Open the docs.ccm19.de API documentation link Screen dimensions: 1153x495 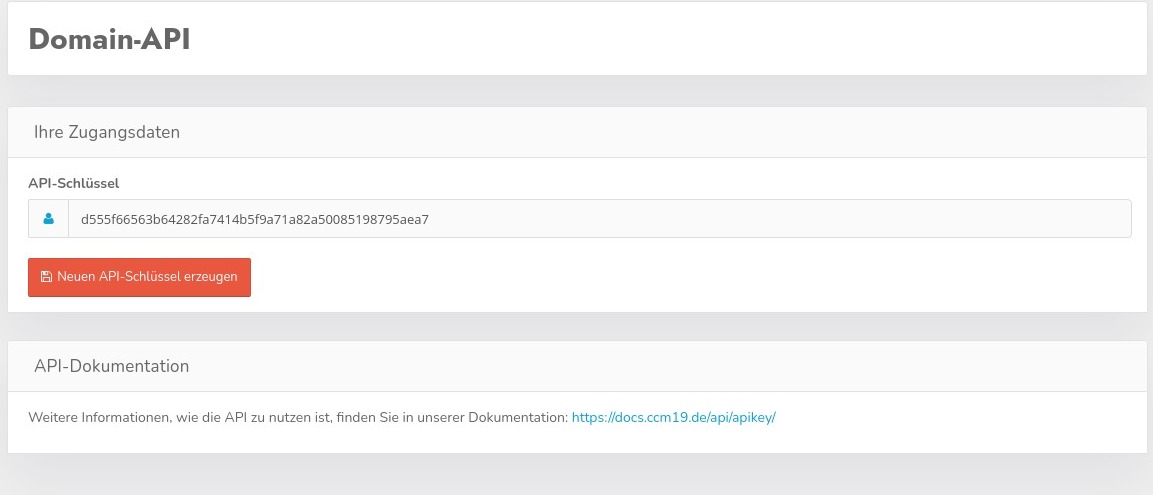673,417
